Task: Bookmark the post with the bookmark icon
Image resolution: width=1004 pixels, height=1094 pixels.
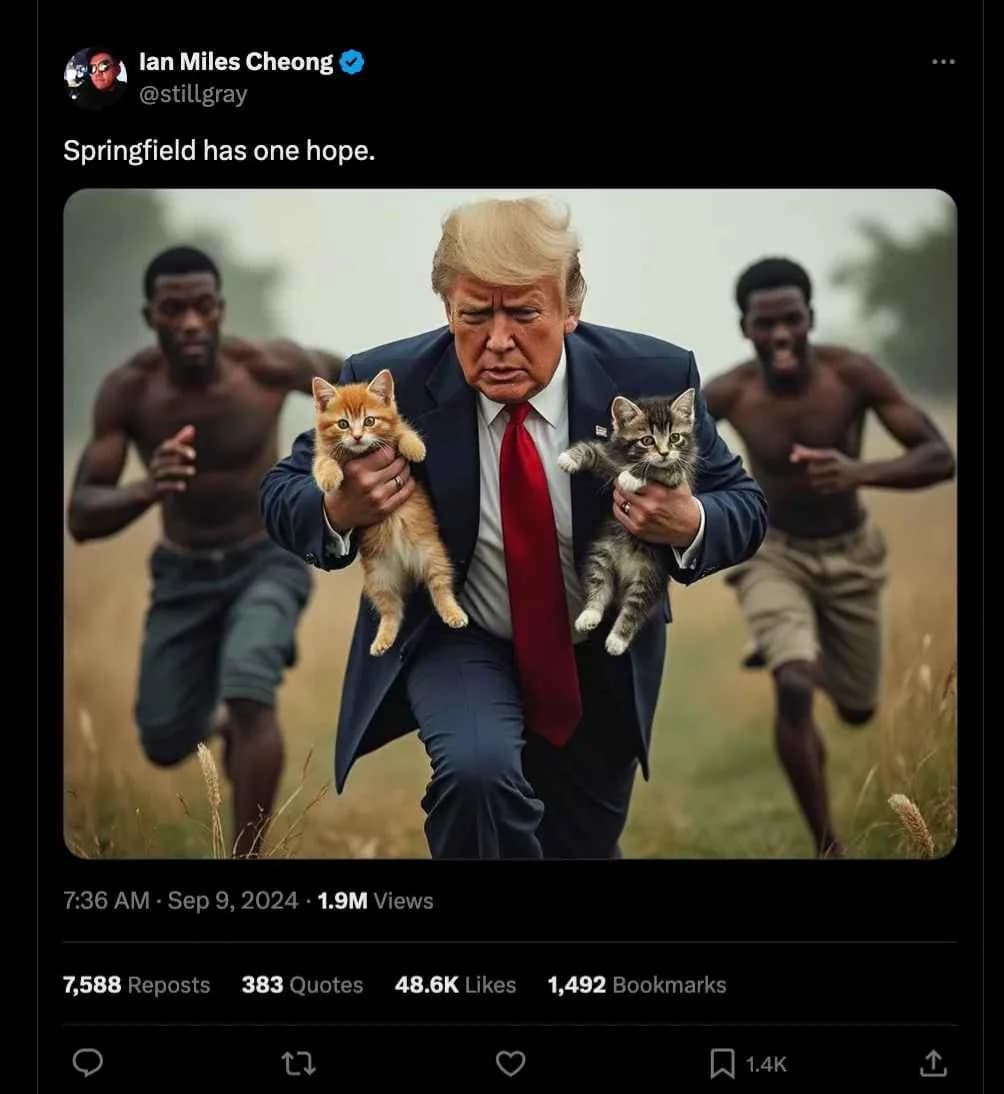Action: 722,1064
